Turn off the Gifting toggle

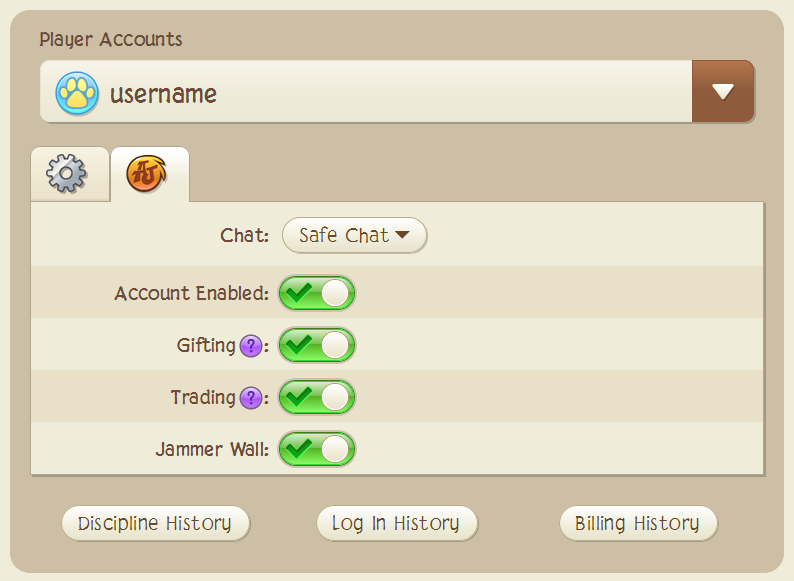tap(317, 346)
